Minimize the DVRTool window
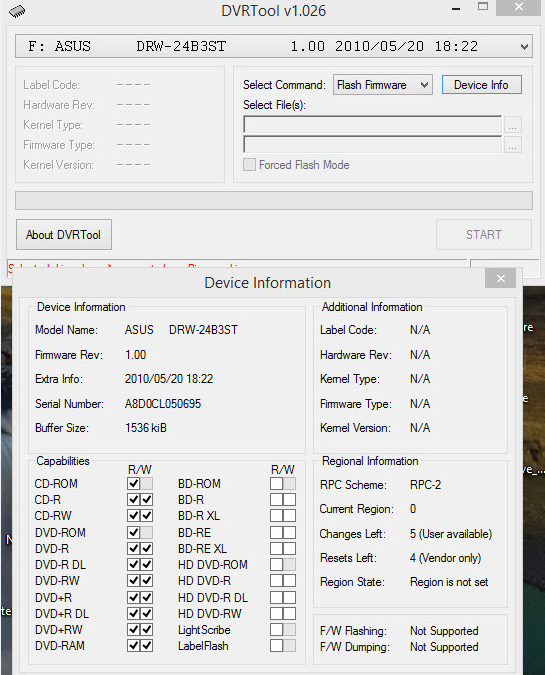This screenshot has width=545, height=675. [x=456, y=8]
